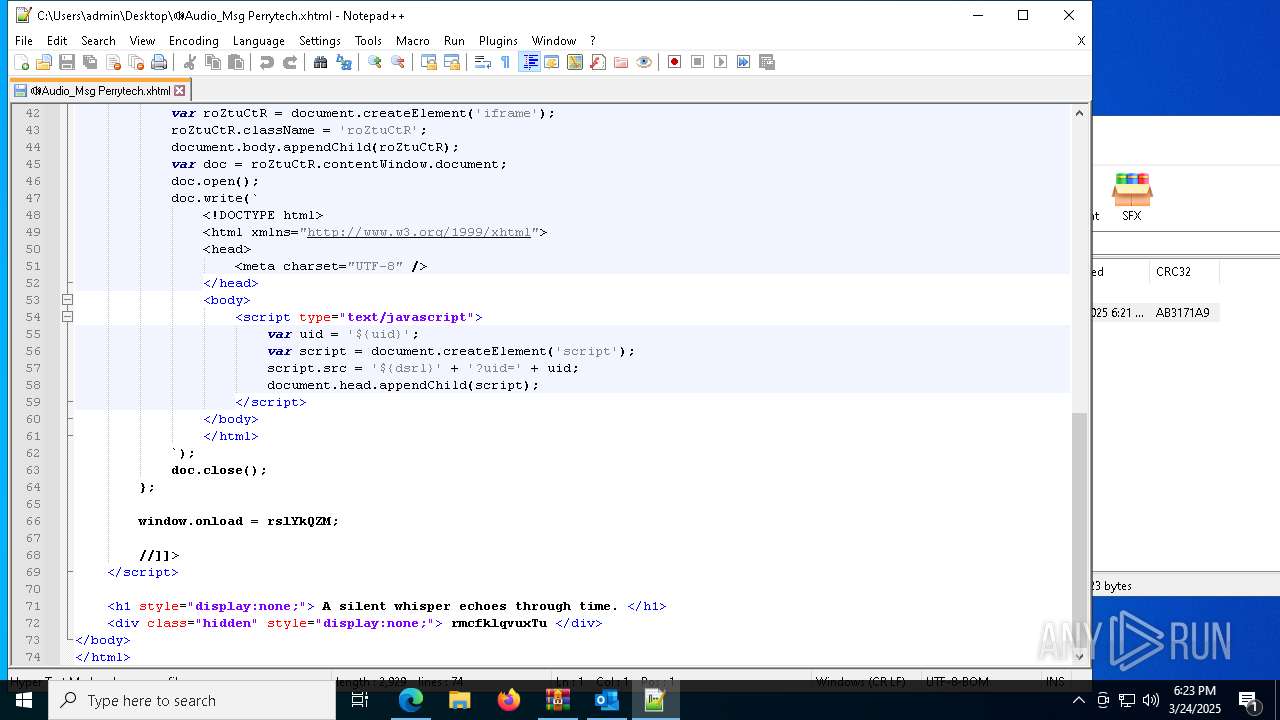Open the Function List icon
This screenshot has height=720, width=1280.
598,62
